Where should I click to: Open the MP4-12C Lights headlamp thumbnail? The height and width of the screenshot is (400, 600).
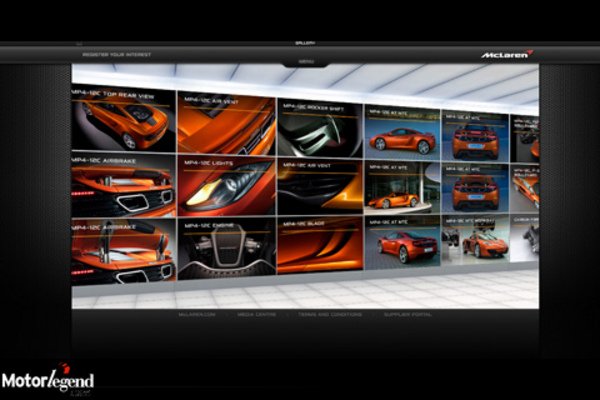tap(226, 186)
